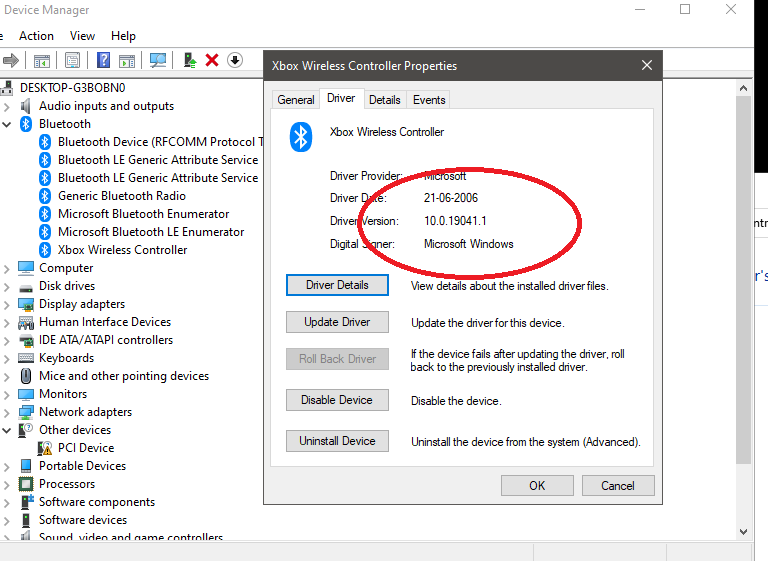Image resolution: width=768 pixels, height=561 pixels.
Task: Click the Display adapters icon
Action: (x=26, y=304)
